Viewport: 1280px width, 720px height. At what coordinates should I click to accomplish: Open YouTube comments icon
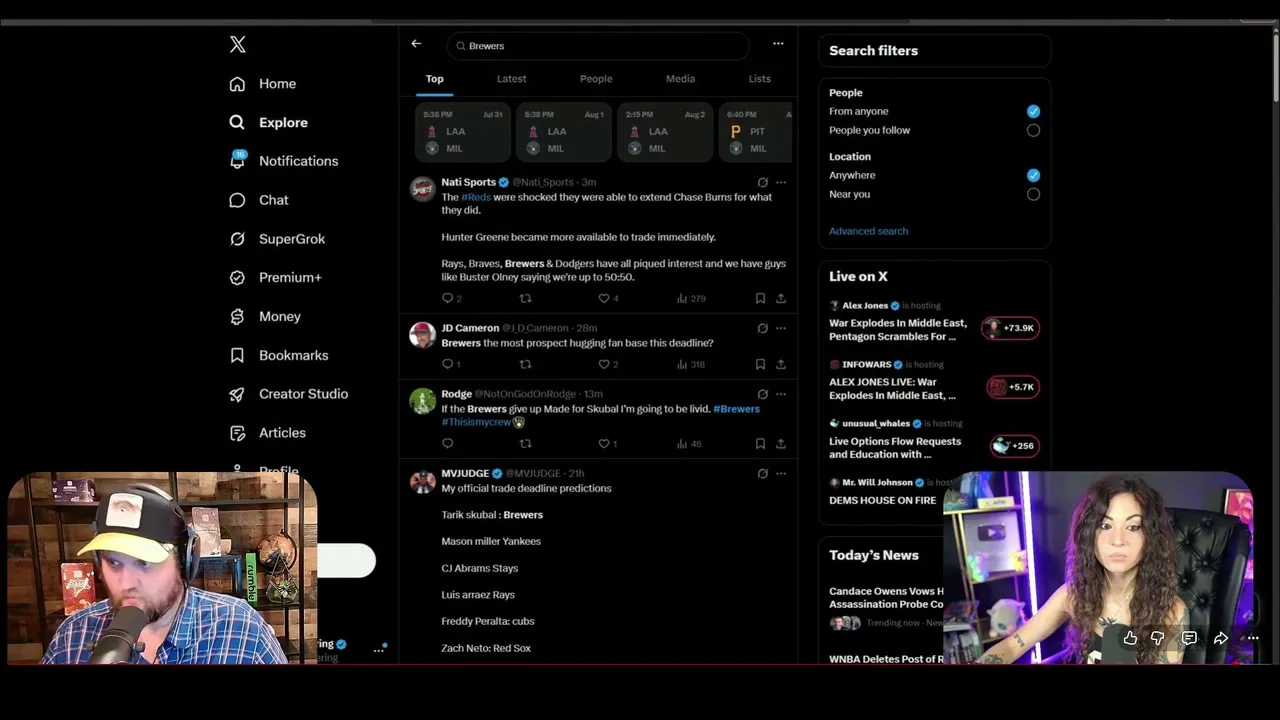coord(1189,638)
